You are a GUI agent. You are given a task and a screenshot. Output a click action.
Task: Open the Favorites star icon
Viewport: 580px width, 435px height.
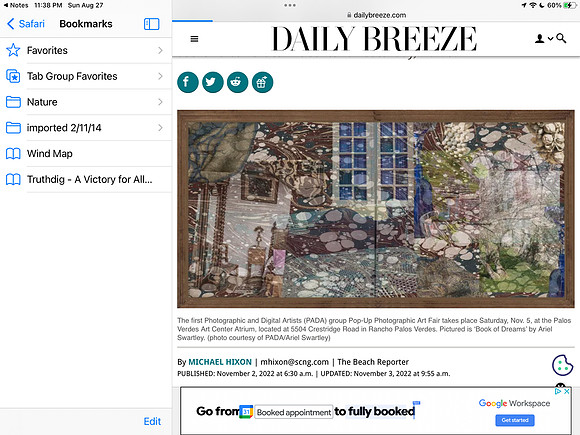13,50
